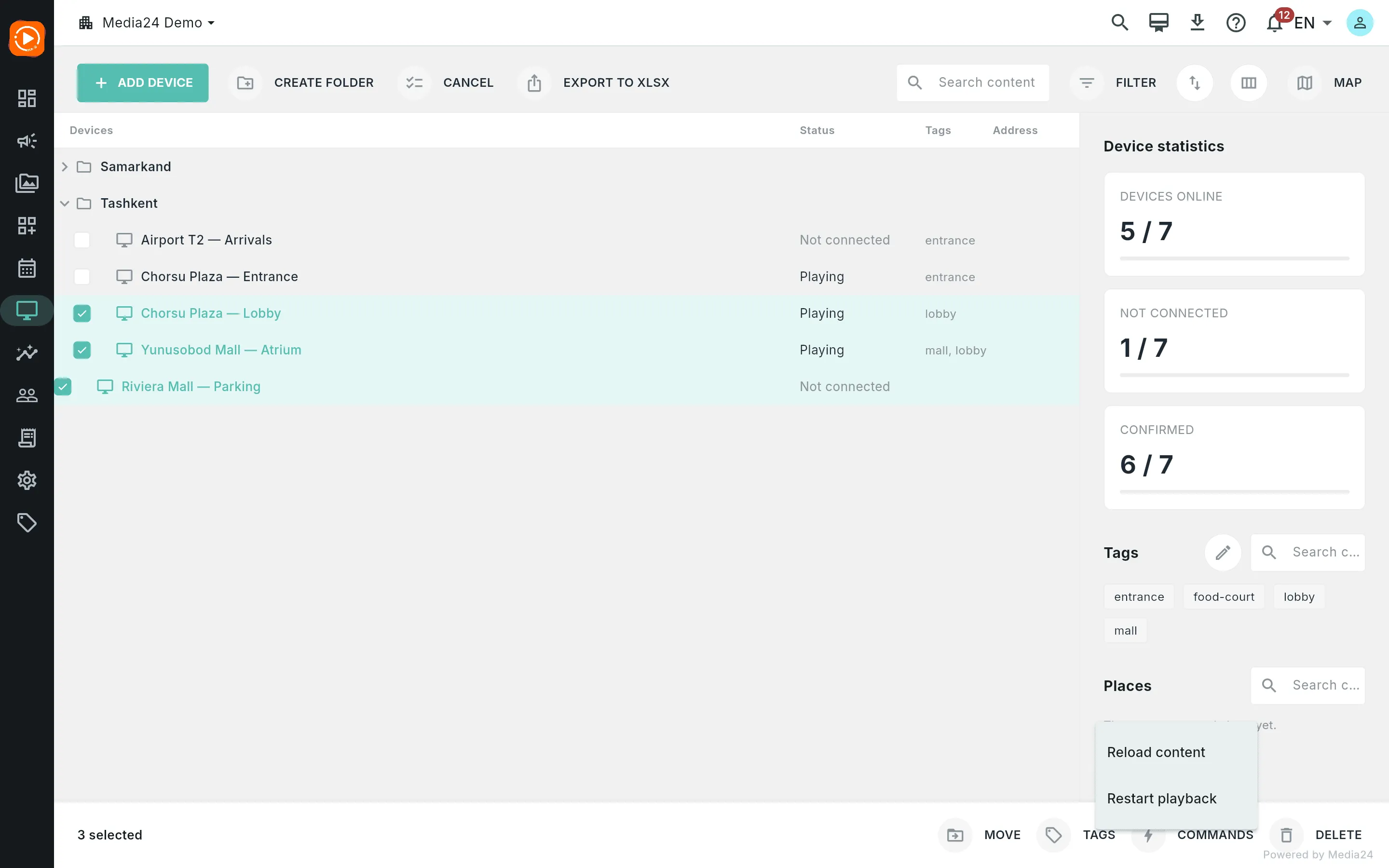The image size is (1389, 868).
Task: Click the Confirmed statistics card
Action: [1234, 458]
